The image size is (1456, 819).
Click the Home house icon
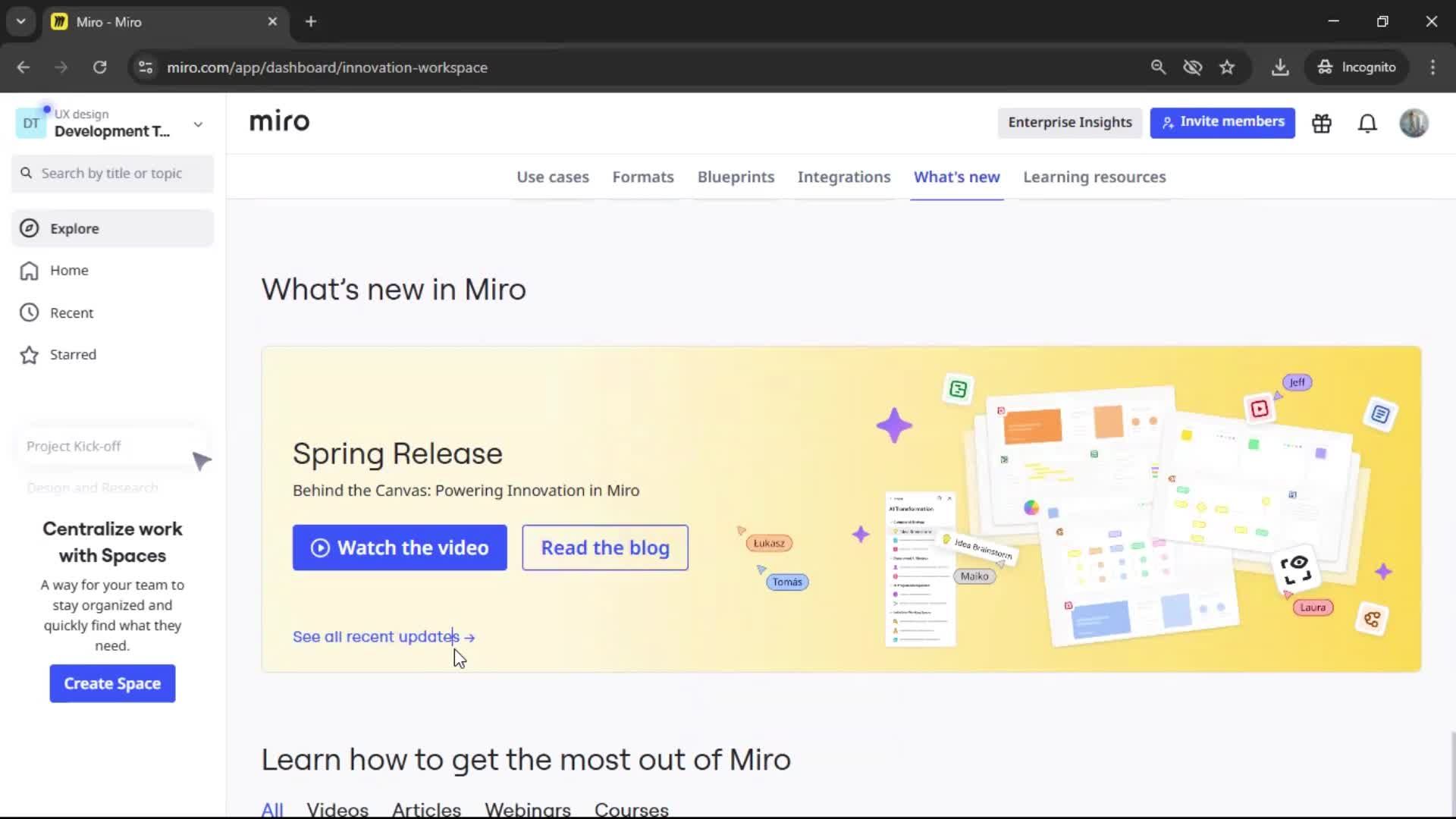pyautogui.click(x=30, y=271)
